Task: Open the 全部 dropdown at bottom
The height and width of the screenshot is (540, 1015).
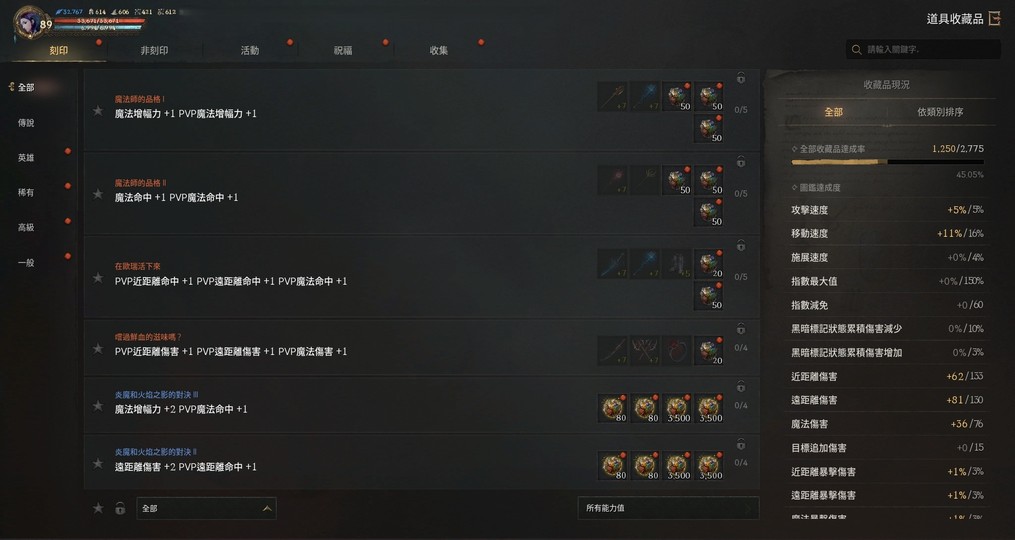Action: (206, 508)
